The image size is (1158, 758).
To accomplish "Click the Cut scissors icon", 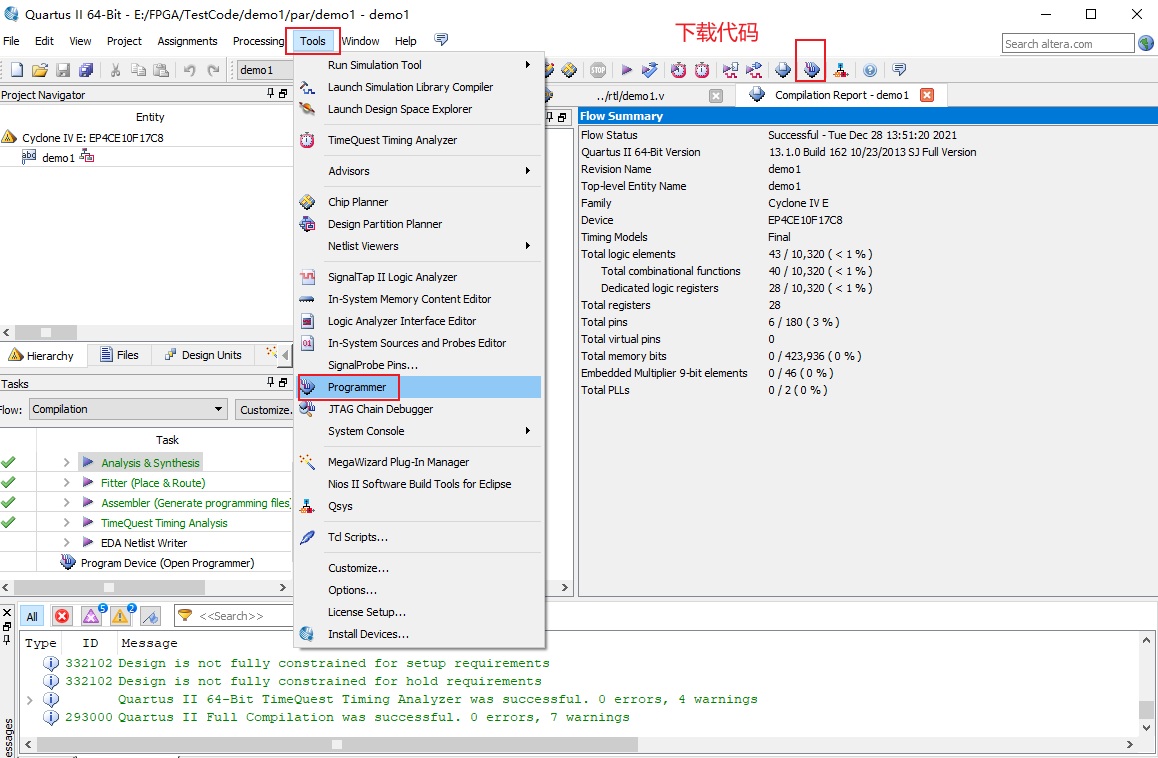I will pyautogui.click(x=115, y=70).
